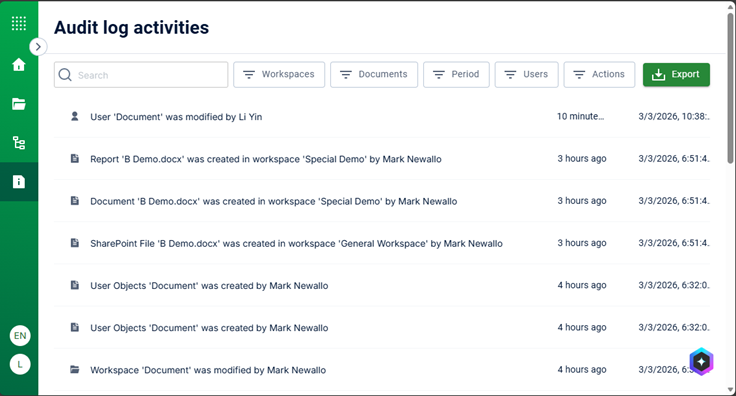Select entry "User 'Document' was modified by Li Yin"
736x396 pixels.
pyautogui.click(x=382, y=116)
